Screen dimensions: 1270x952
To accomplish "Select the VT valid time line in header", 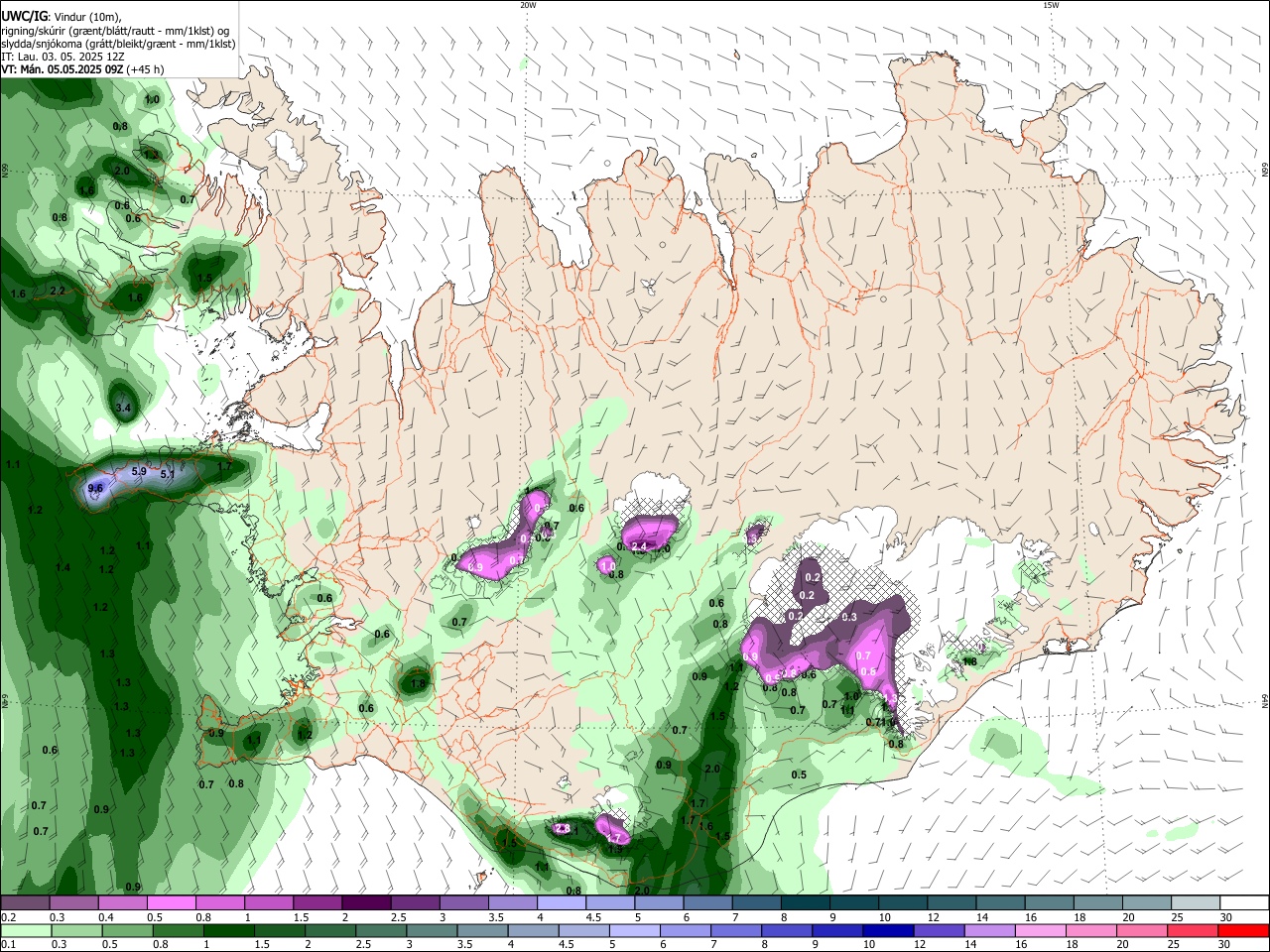I will (82, 69).
